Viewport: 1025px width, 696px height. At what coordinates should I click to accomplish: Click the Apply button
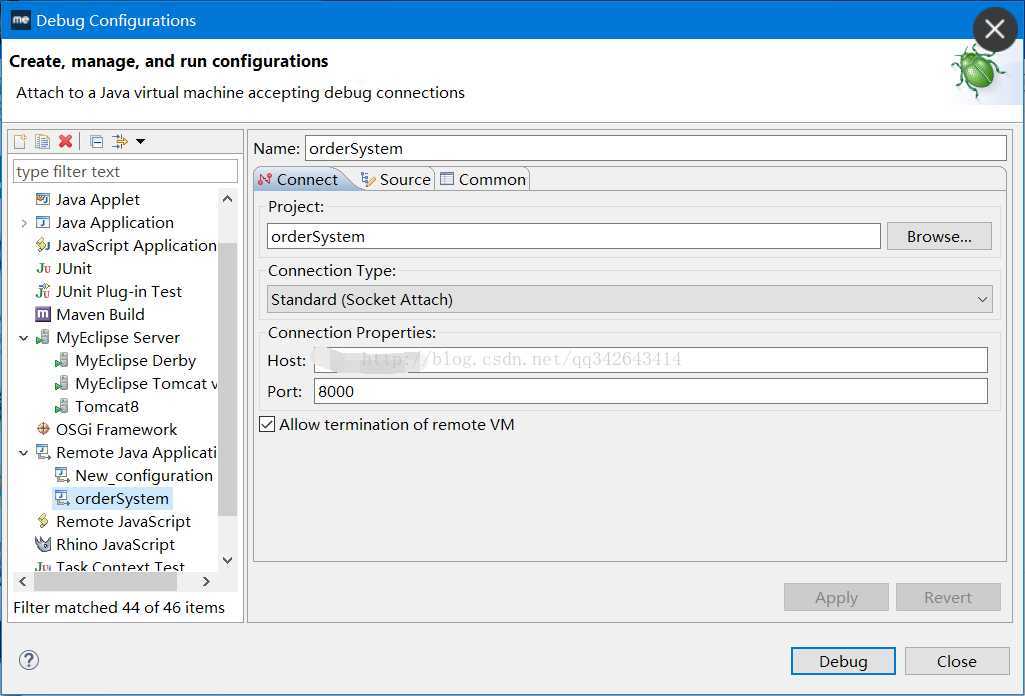pos(836,597)
